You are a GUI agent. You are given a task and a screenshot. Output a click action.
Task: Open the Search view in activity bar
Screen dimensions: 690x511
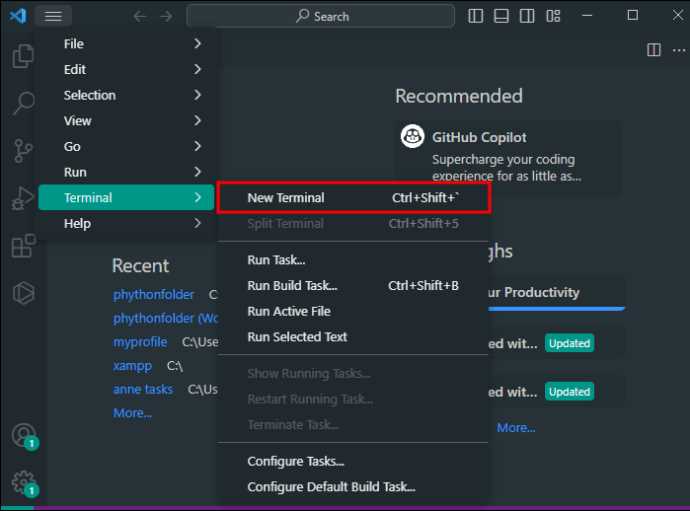(23, 103)
